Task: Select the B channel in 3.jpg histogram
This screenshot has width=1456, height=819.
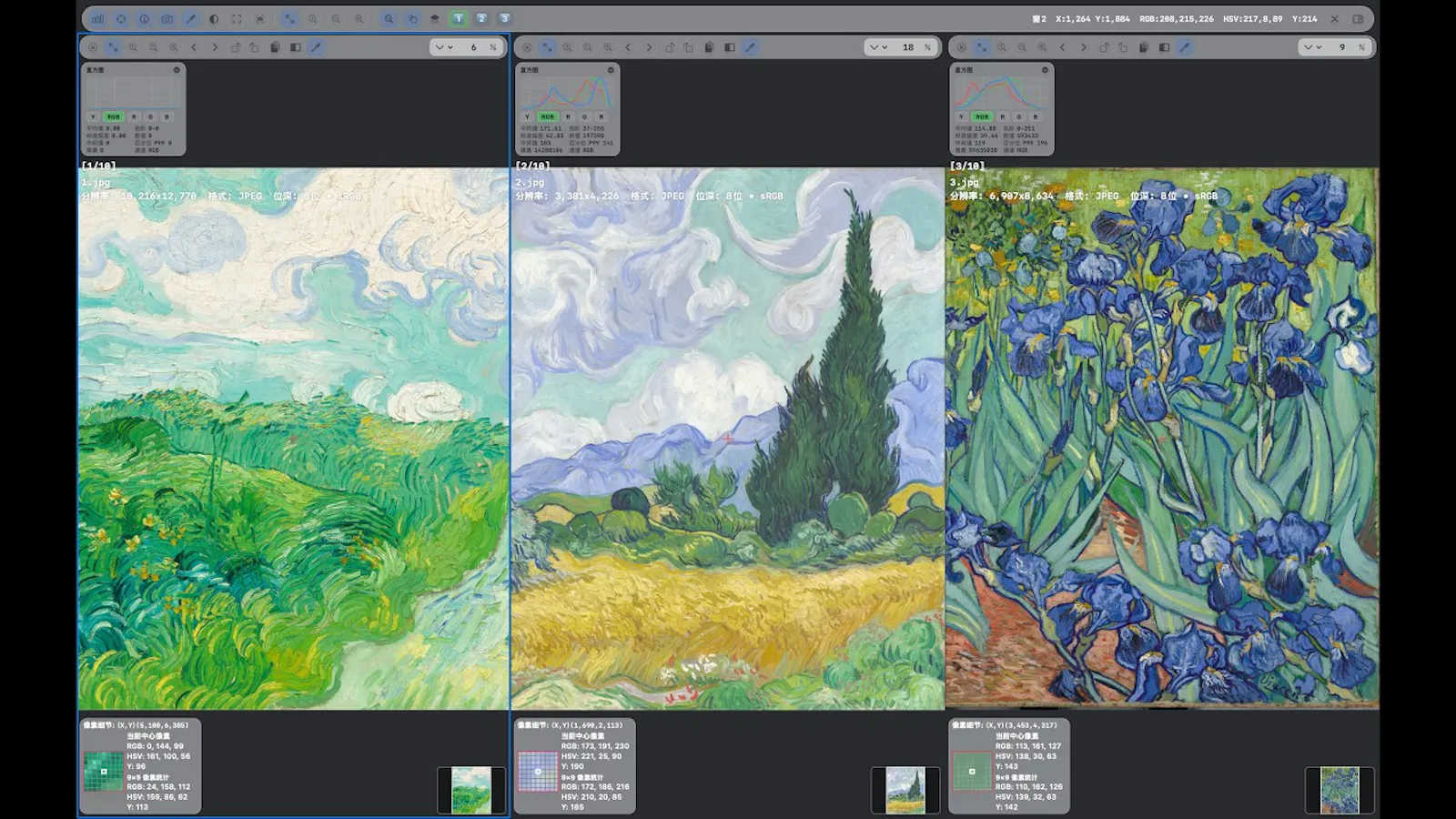Action: 1036,116
